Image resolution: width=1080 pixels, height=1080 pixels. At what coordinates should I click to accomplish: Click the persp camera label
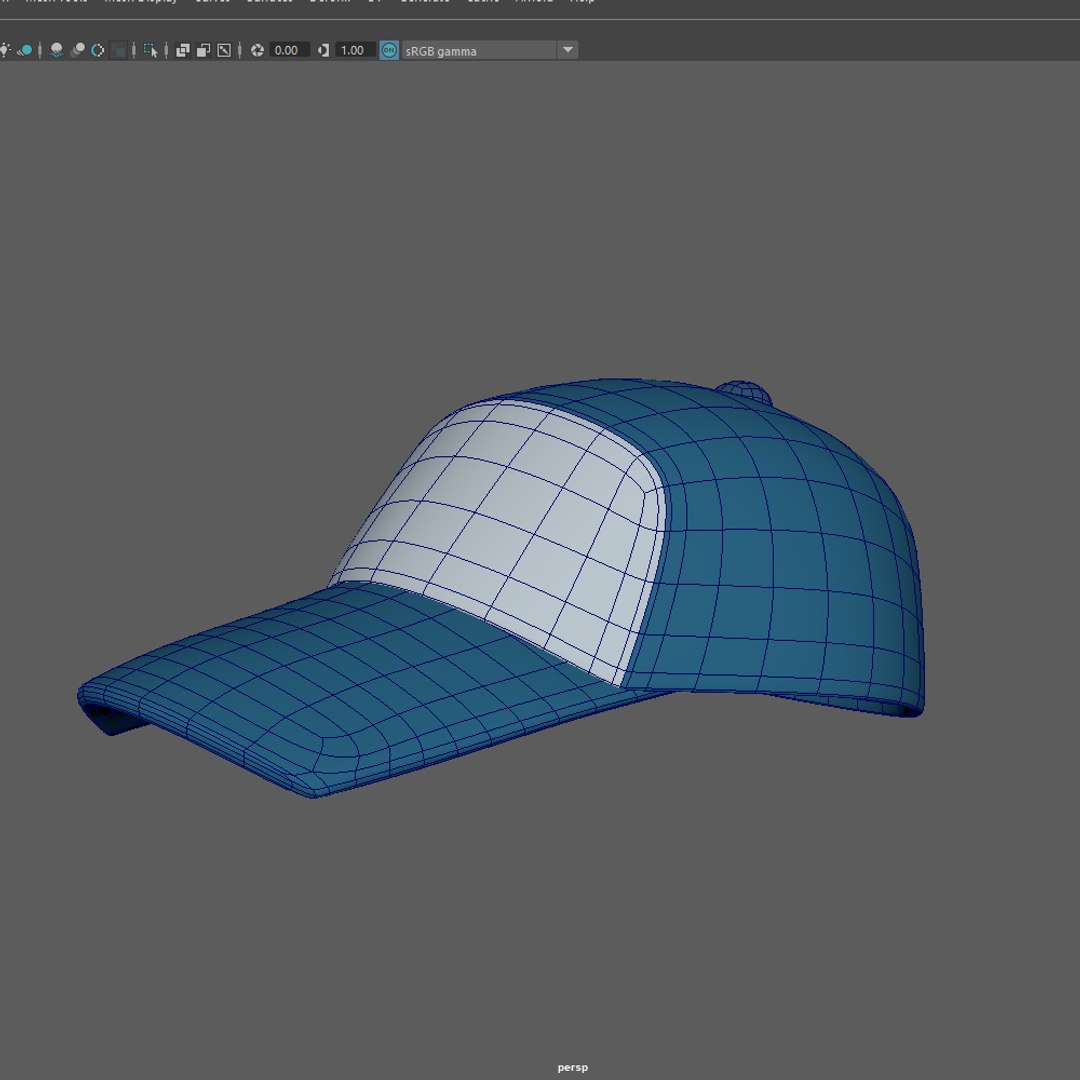(572, 1068)
